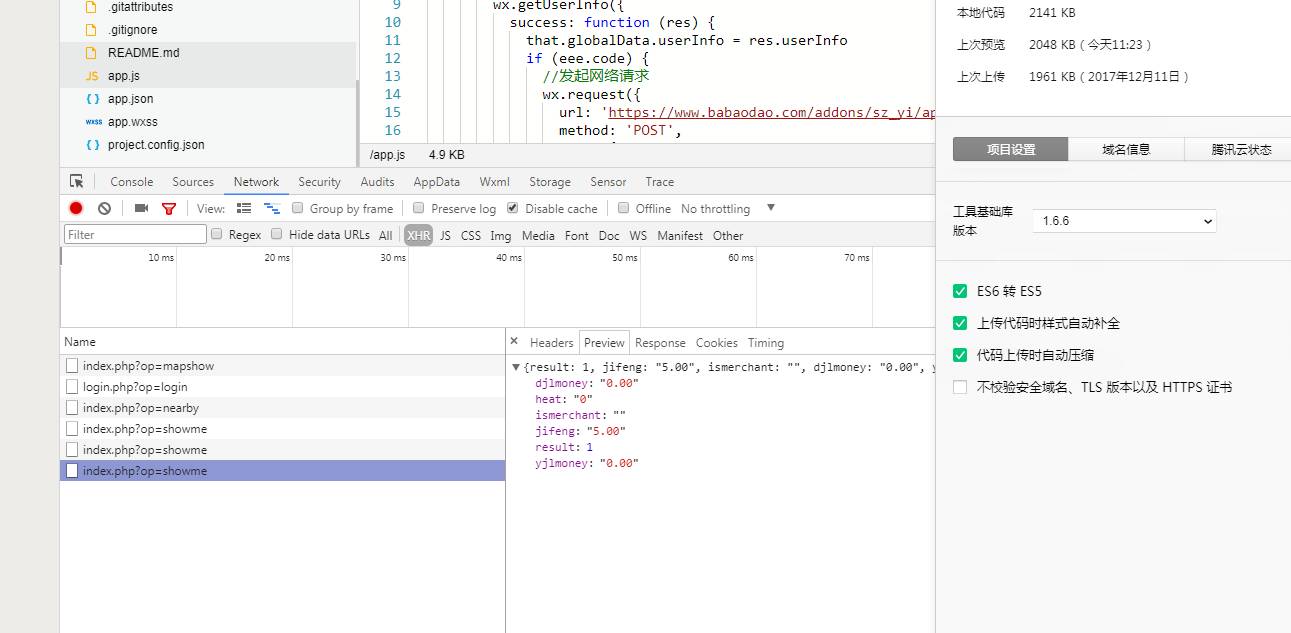
Task: Toggle capture screenshots camera icon
Action: (141, 209)
